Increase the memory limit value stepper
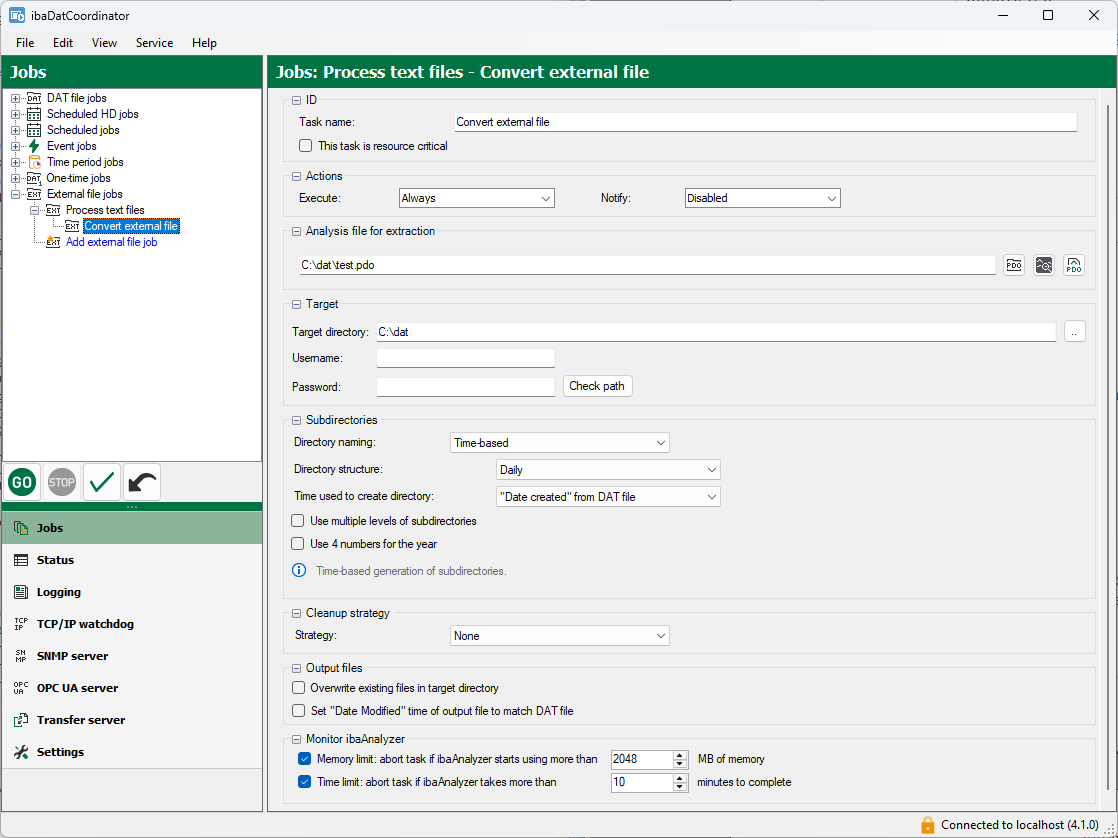Image resolution: width=1118 pixels, height=838 pixels. (681, 755)
